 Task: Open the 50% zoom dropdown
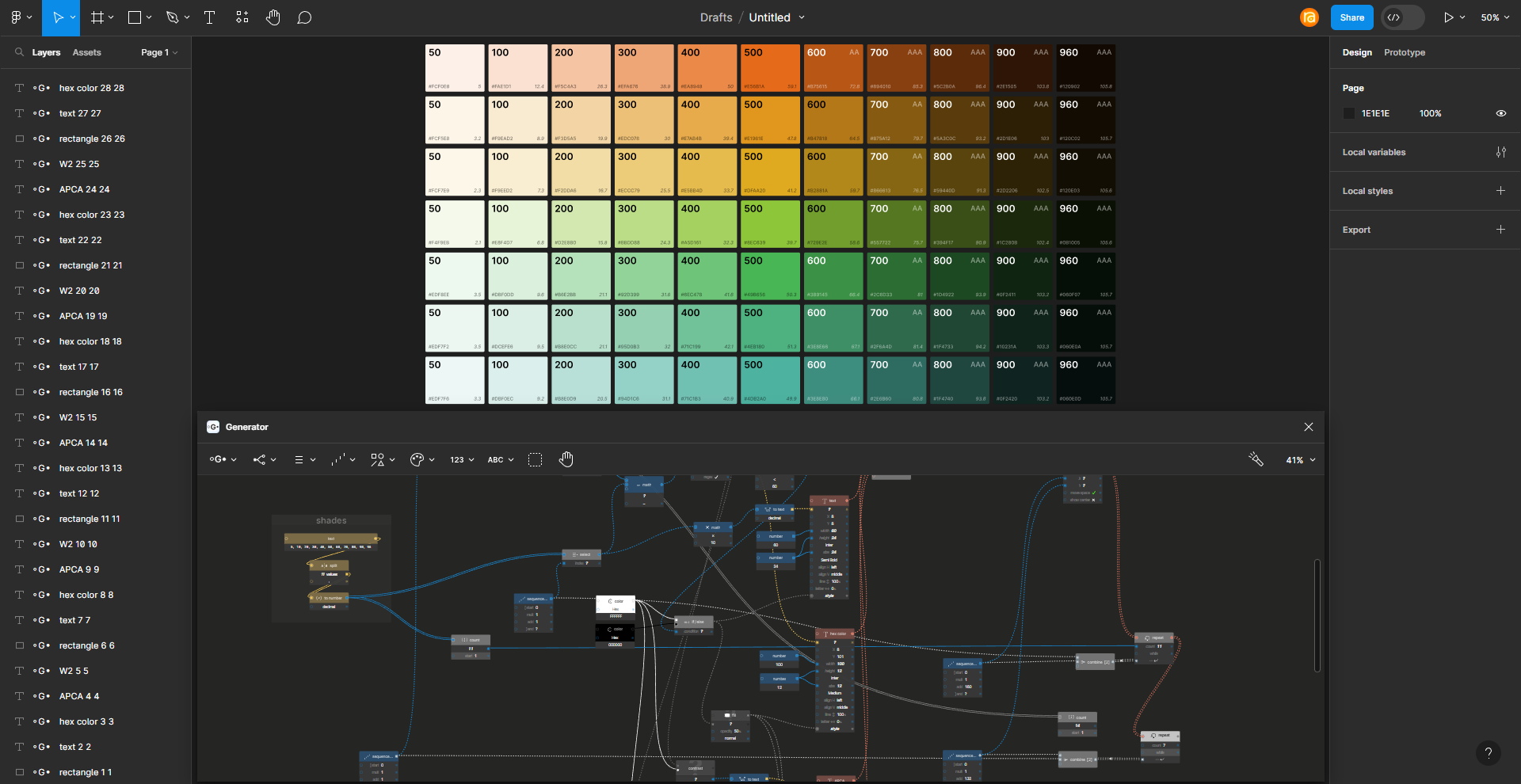(1494, 17)
